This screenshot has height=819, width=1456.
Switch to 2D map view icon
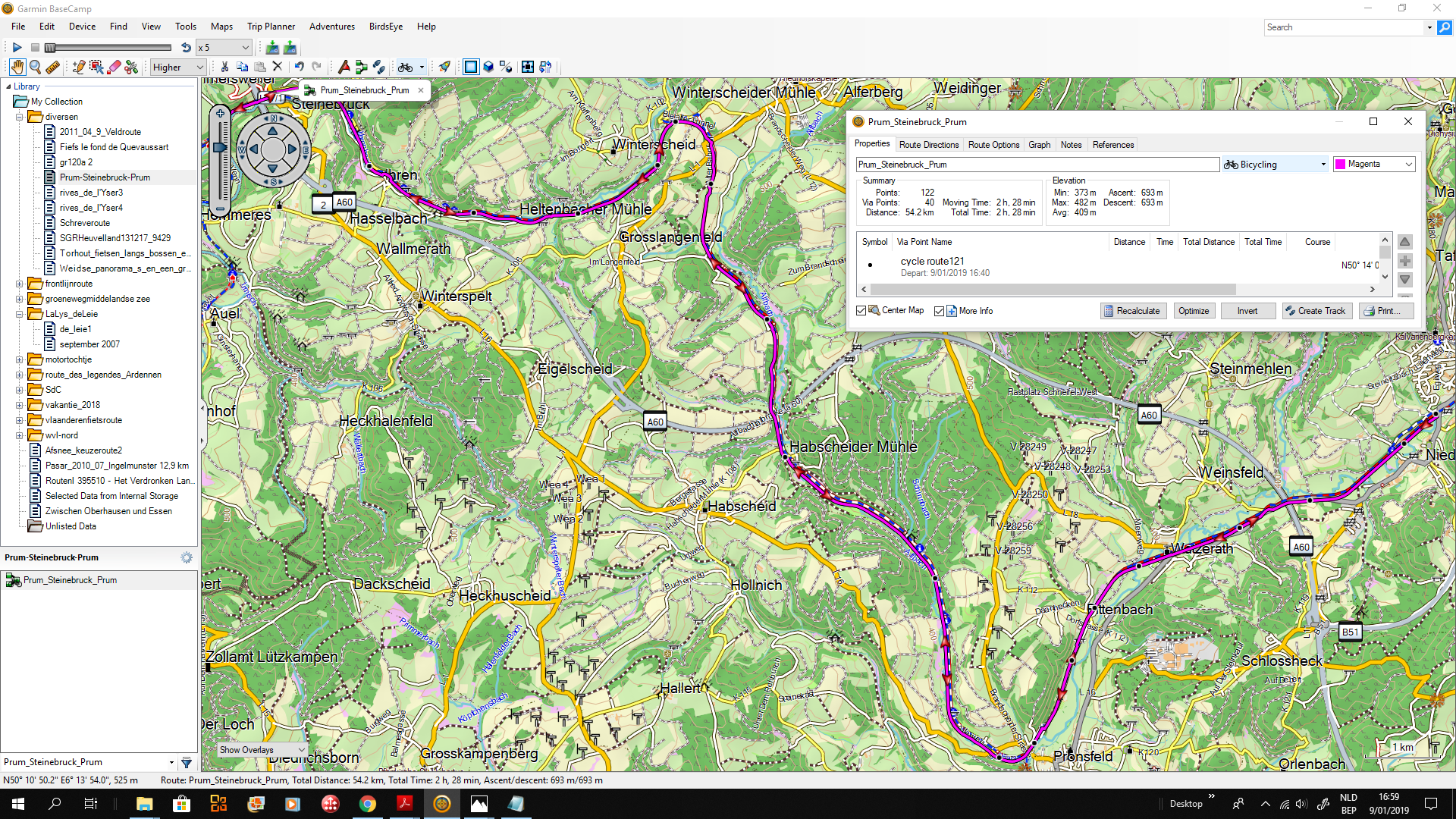[x=471, y=67]
